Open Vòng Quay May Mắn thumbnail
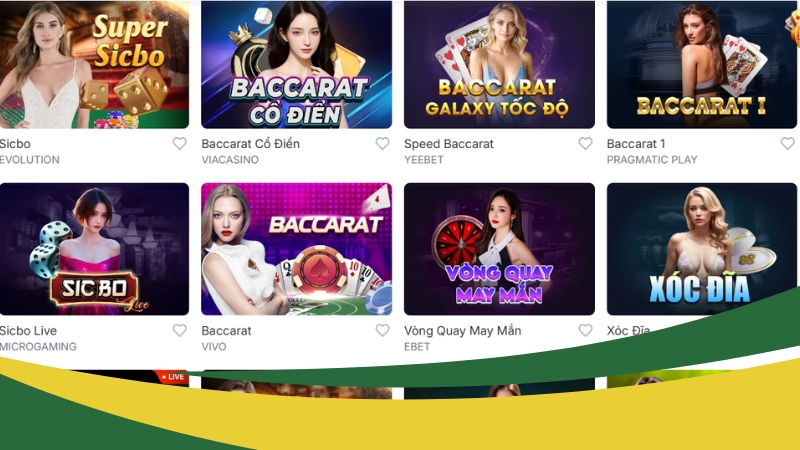800x450 pixels. pyautogui.click(x=499, y=249)
